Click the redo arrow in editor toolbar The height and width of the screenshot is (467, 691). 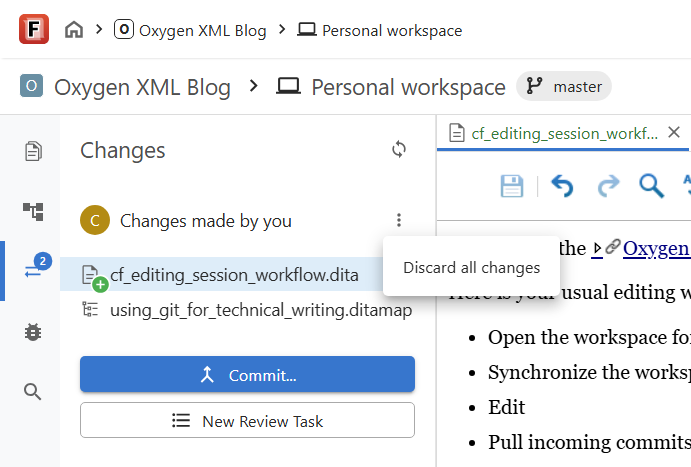pos(609,186)
